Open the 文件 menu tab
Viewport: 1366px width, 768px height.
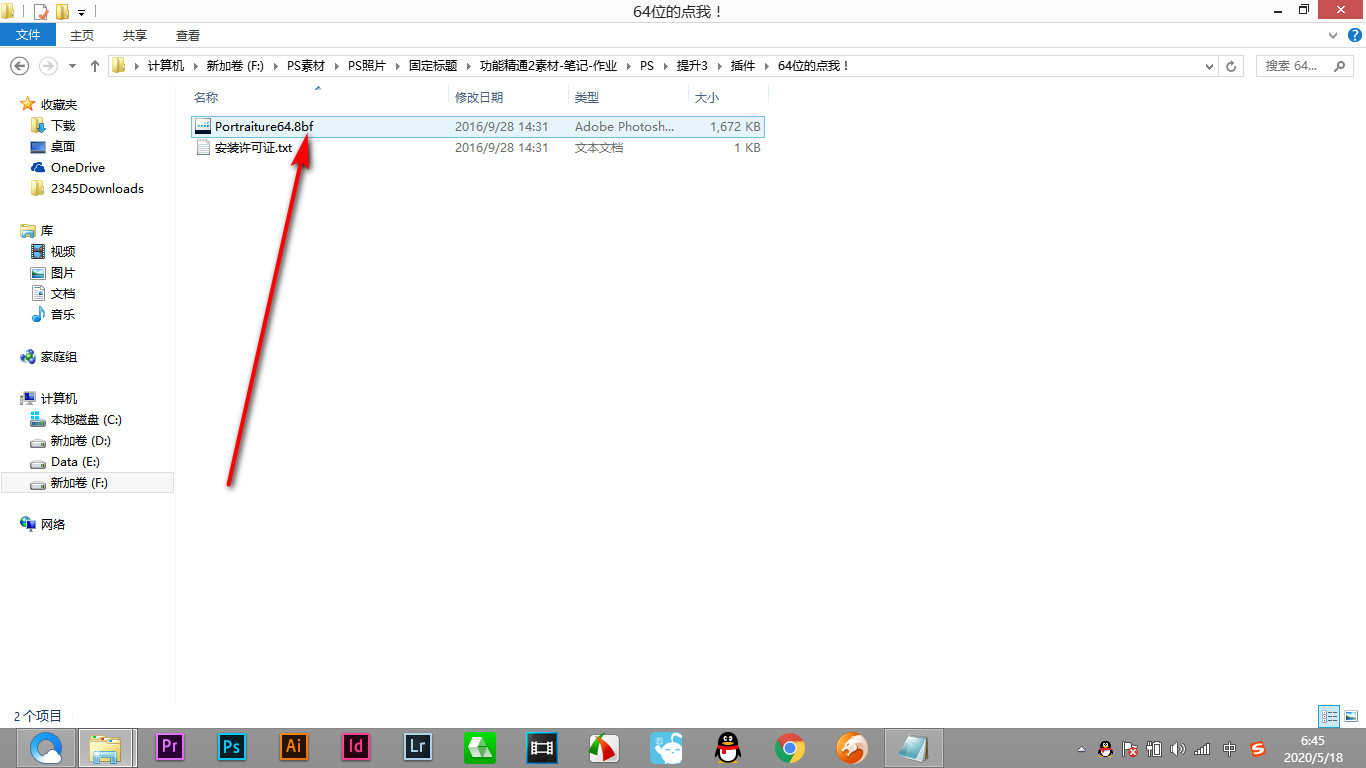[x=28, y=35]
